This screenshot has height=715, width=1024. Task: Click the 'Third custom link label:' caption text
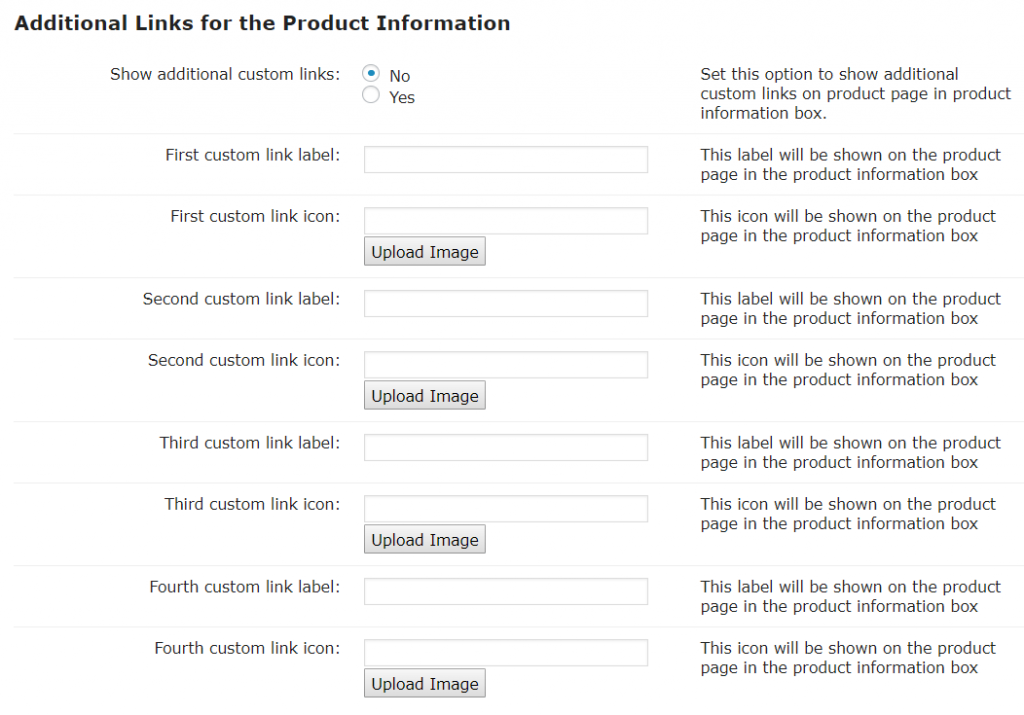249,443
